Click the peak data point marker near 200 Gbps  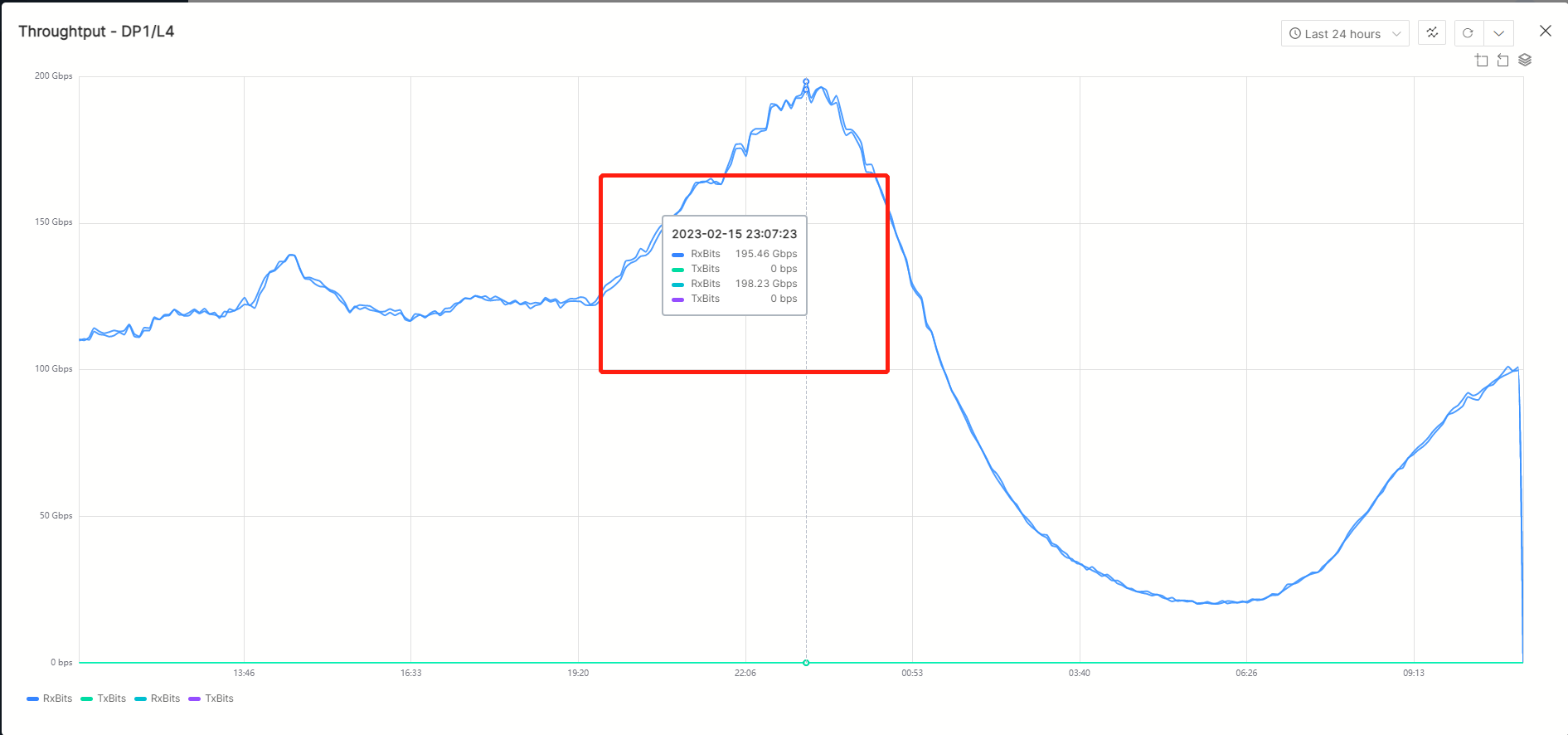tap(806, 81)
